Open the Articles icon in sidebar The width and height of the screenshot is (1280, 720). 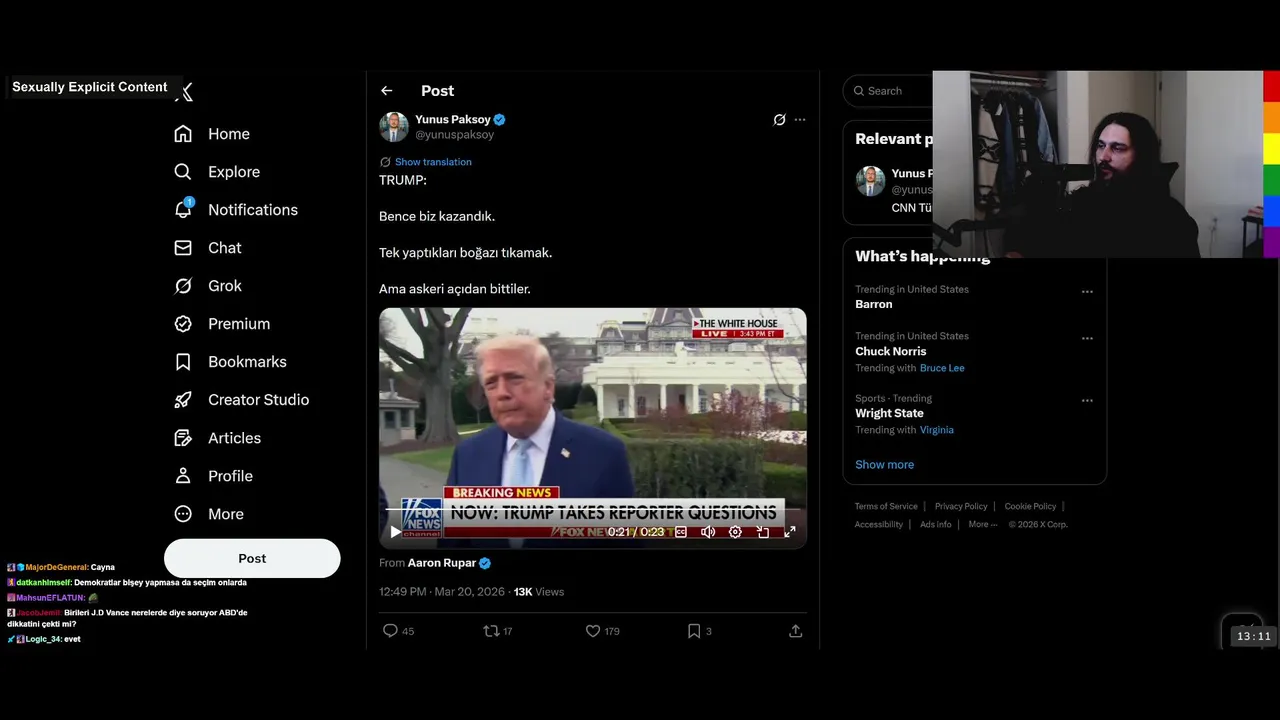coord(183,438)
